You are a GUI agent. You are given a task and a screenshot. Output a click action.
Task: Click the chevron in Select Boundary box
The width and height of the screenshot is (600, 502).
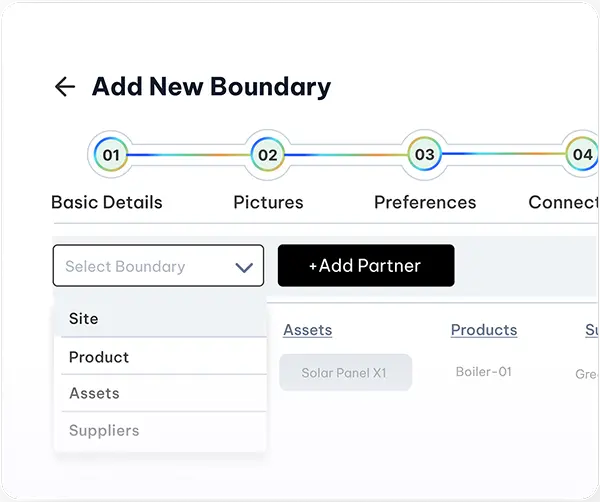[244, 267]
